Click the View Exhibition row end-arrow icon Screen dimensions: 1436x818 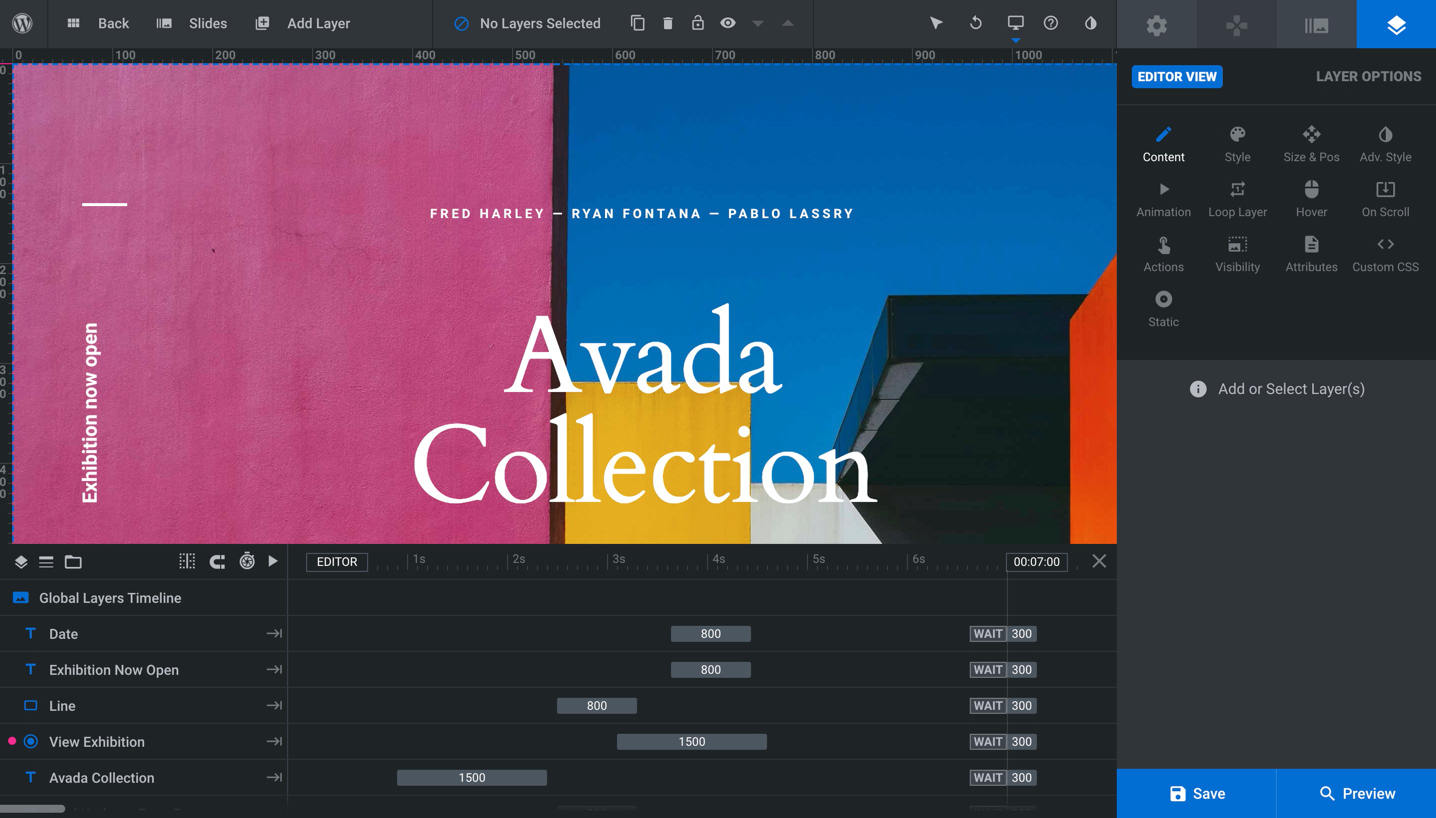(x=274, y=742)
